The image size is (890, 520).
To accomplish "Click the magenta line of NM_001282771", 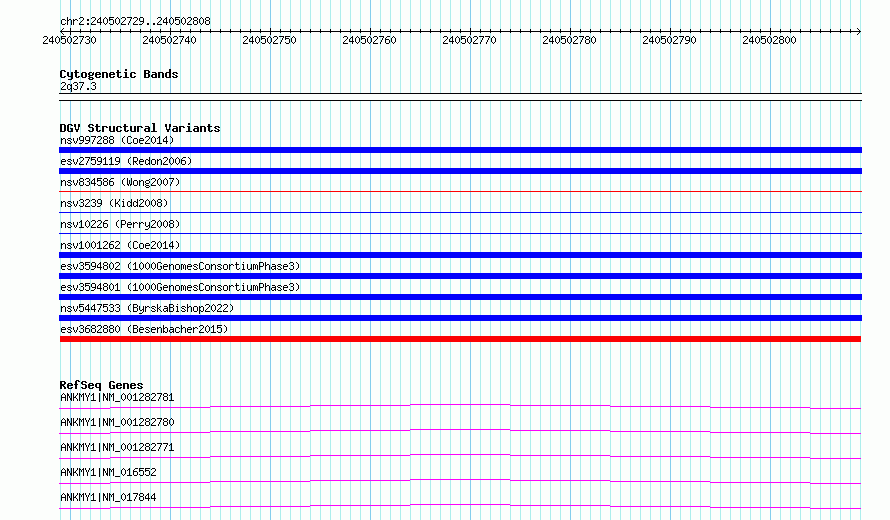I will (460, 456).
